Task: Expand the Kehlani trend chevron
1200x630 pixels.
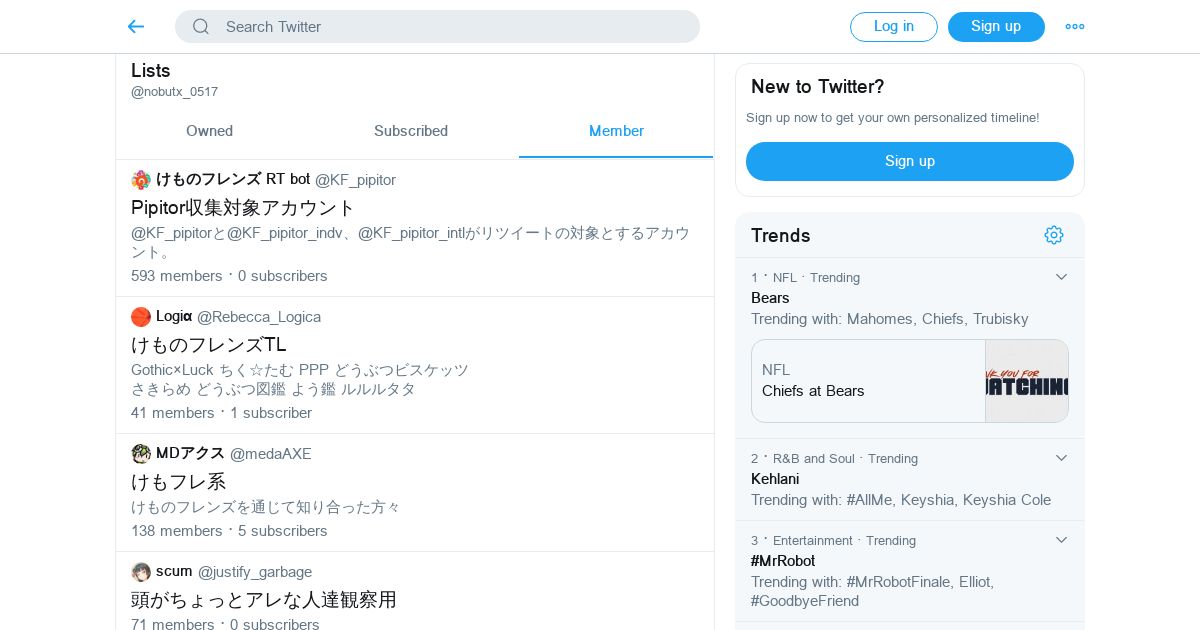Action: (x=1062, y=458)
